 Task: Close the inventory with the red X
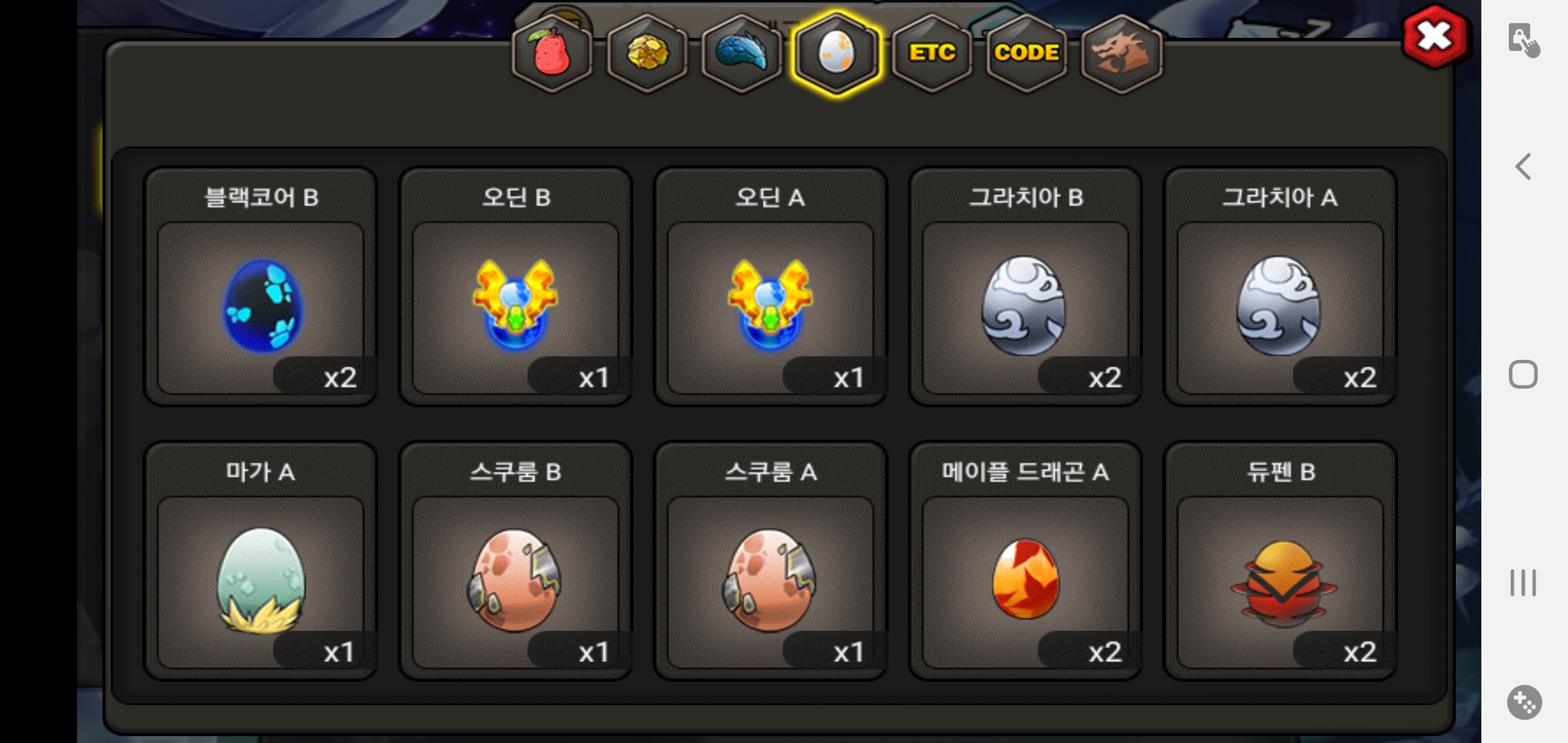coord(1435,37)
